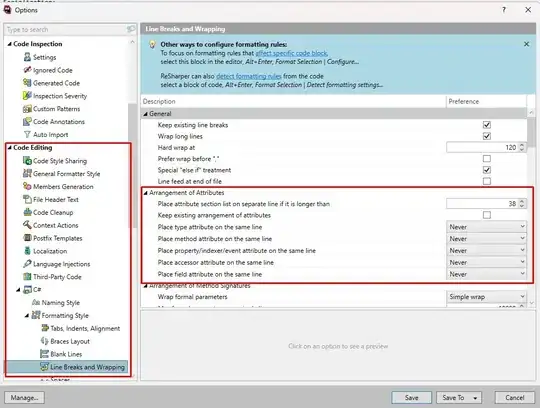Click the Code Annotations icon

point(27,122)
